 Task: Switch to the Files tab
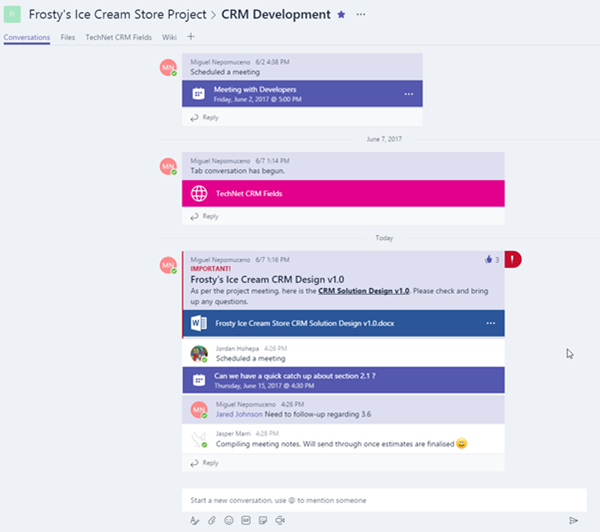68,37
